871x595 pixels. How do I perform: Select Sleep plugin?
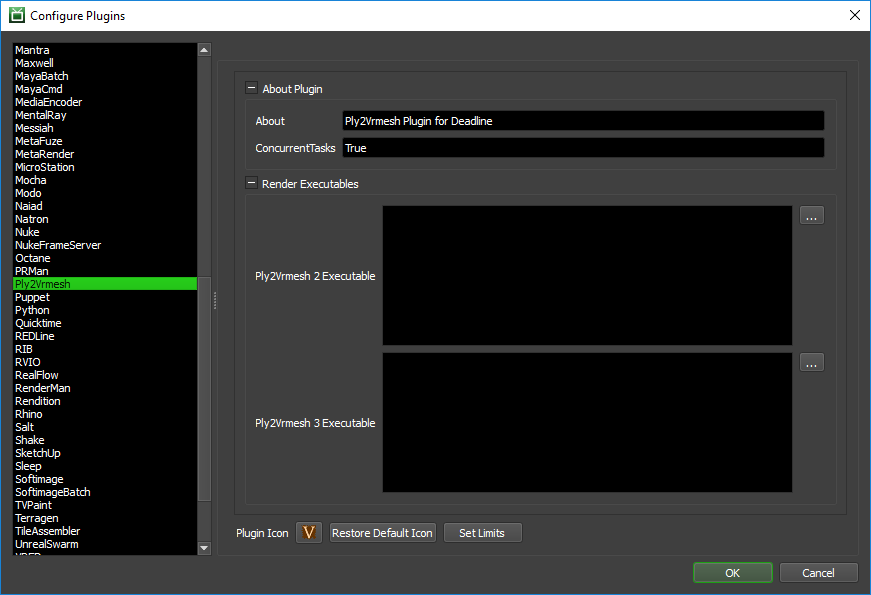coord(105,466)
